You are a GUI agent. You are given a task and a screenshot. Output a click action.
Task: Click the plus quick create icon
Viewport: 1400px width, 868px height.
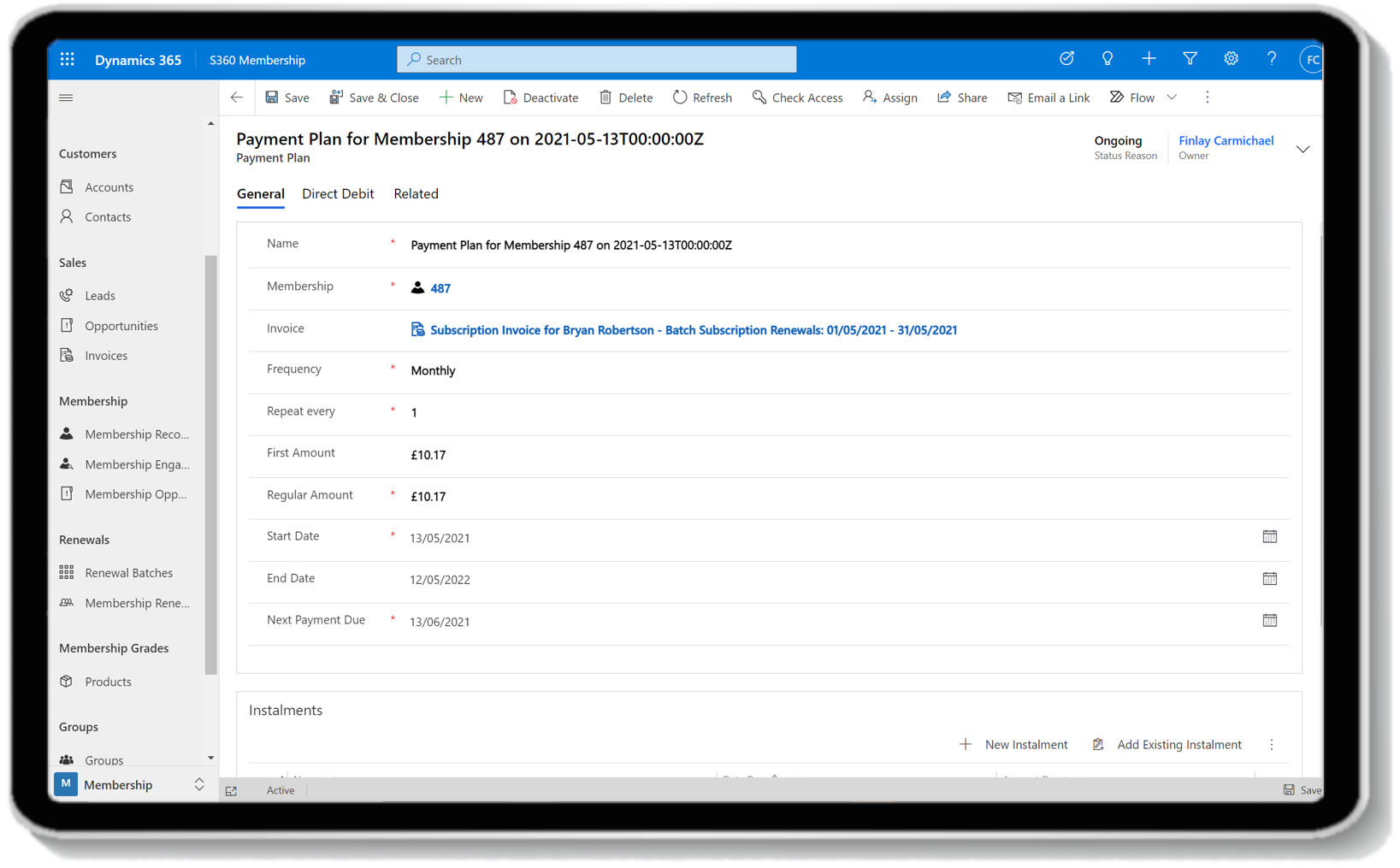pos(1149,59)
